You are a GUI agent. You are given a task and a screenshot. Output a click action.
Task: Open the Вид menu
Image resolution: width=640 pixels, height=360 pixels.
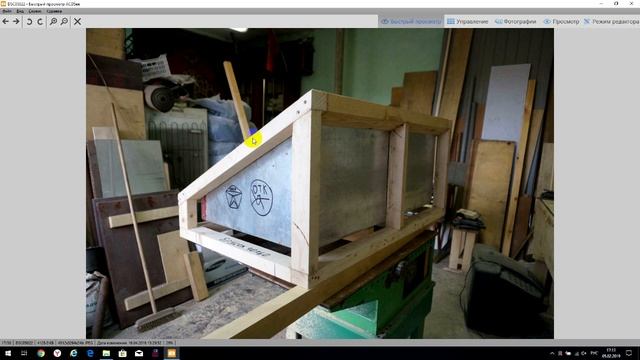(20, 11)
